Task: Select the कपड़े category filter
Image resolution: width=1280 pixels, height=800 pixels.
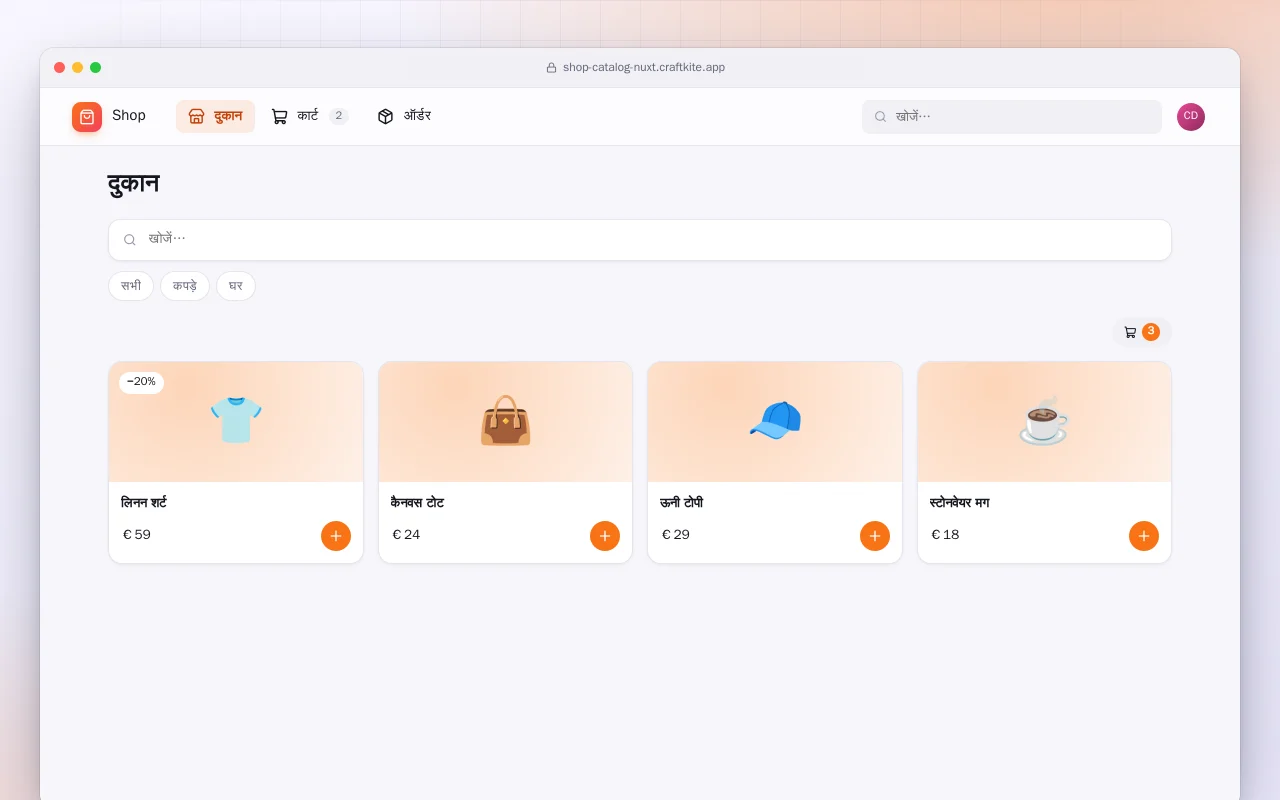Action: click(x=185, y=286)
